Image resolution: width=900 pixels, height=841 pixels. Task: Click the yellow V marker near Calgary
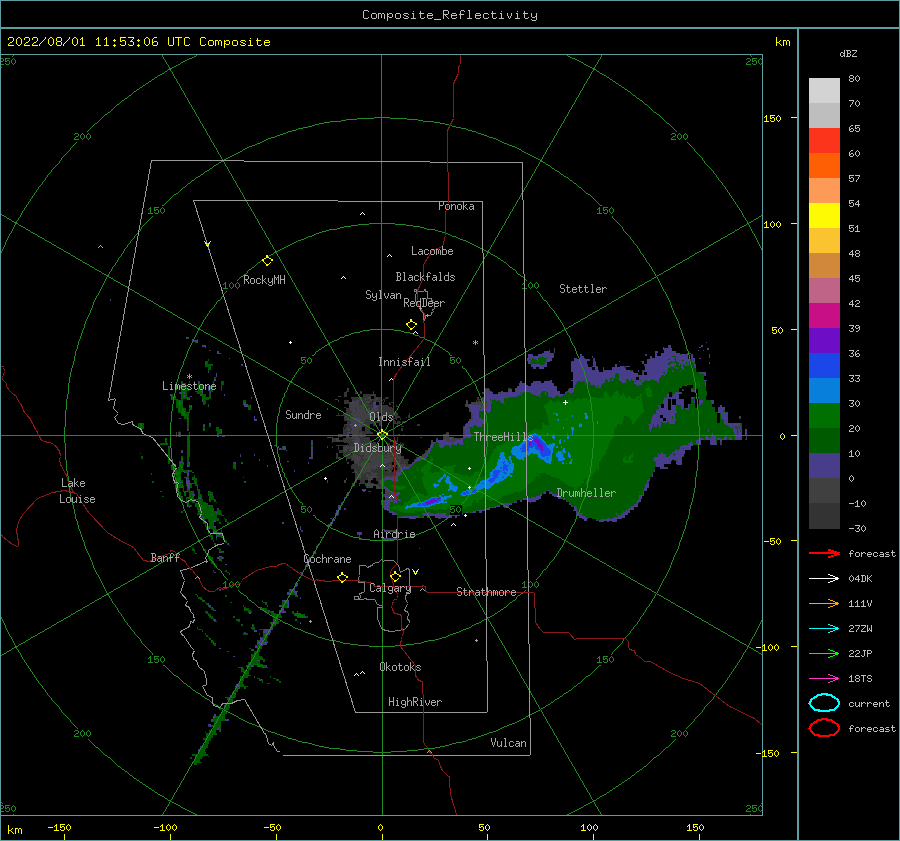(x=416, y=572)
